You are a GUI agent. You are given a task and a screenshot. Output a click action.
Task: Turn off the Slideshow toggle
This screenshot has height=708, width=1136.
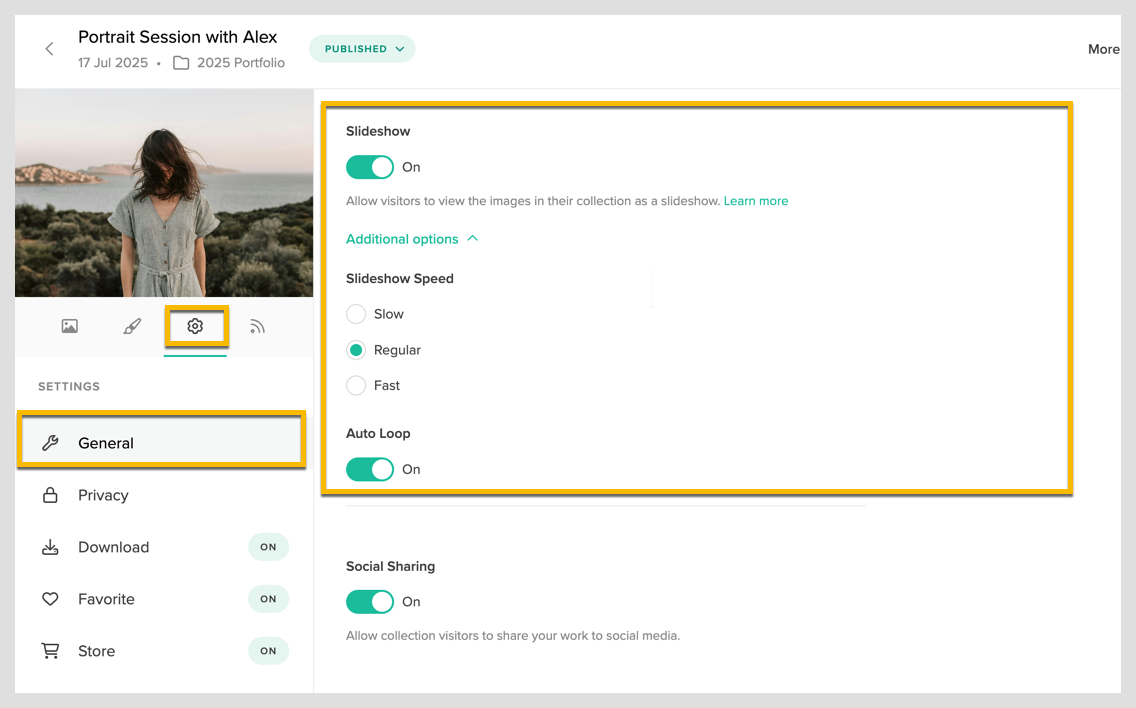tap(370, 167)
